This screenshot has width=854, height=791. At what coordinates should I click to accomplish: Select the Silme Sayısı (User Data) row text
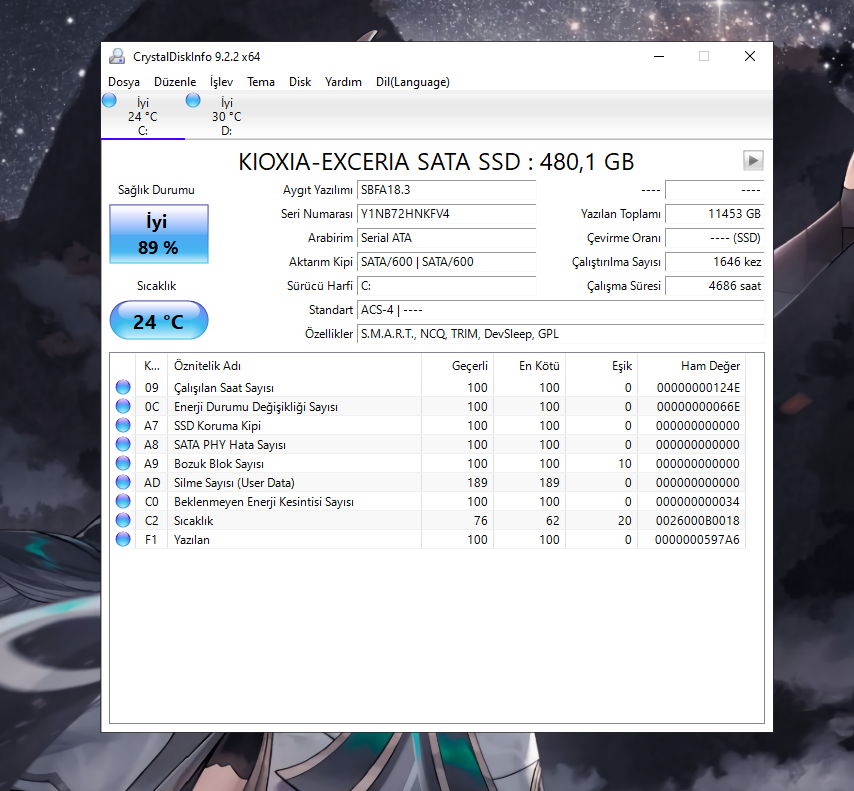coord(234,483)
